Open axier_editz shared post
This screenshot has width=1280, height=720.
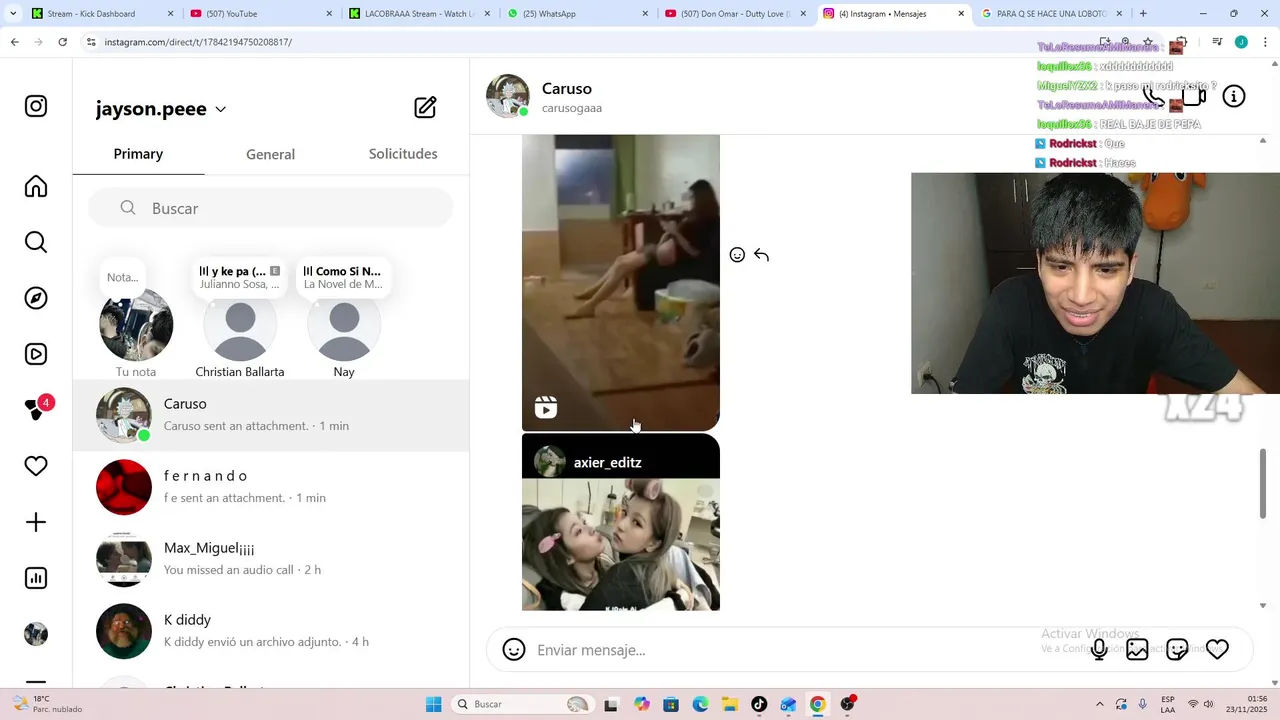(x=621, y=522)
